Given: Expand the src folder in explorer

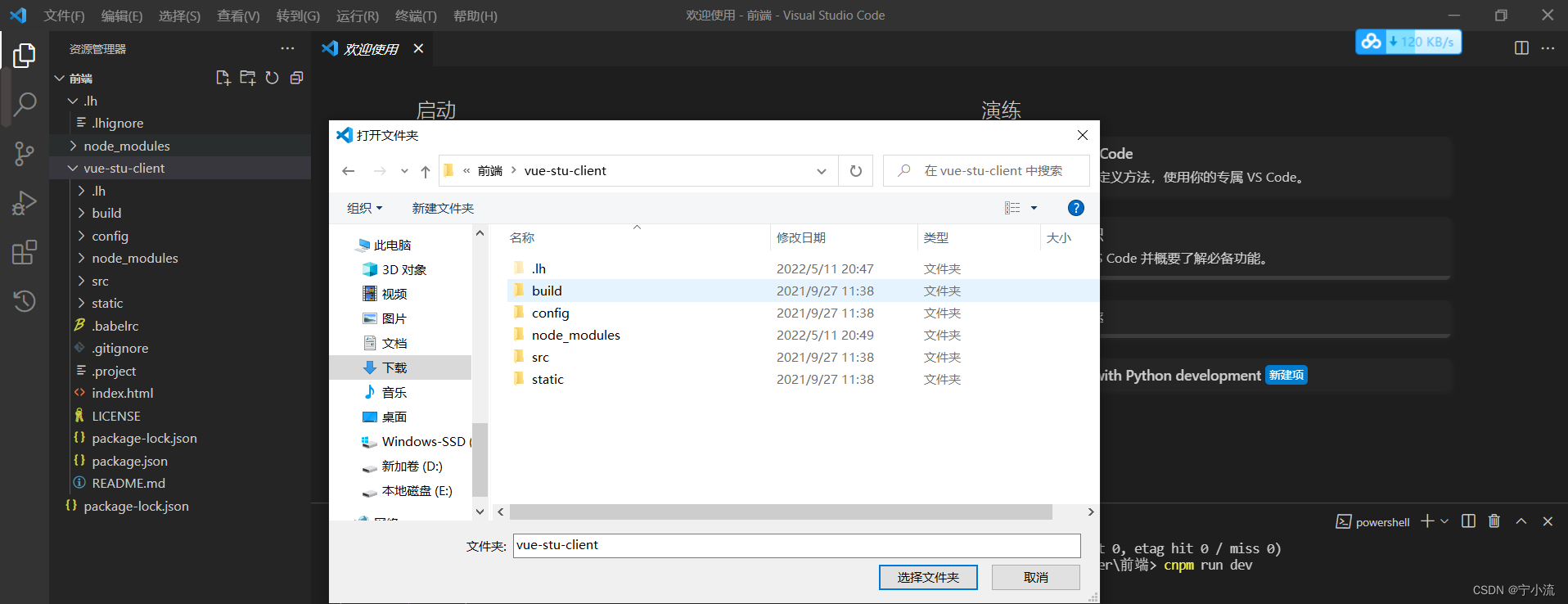Looking at the screenshot, I should pyautogui.click(x=81, y=281).
